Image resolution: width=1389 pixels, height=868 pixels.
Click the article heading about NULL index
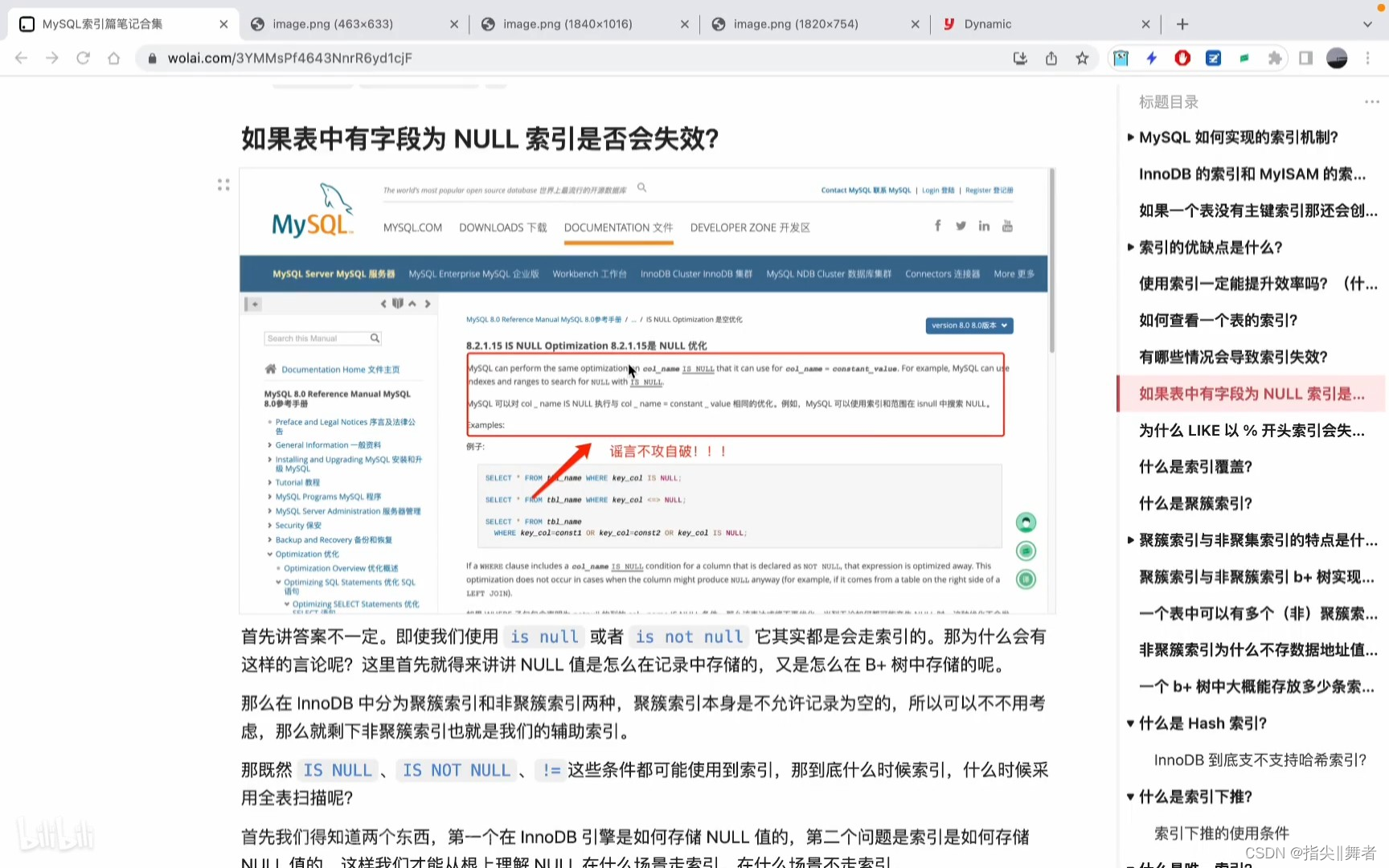click(480, 139)
